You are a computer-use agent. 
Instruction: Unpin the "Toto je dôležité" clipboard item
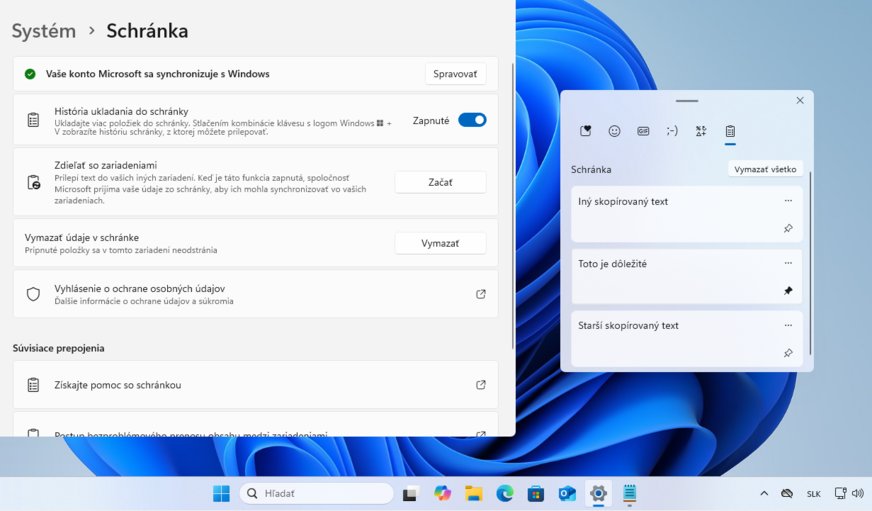tap(788, 291)
